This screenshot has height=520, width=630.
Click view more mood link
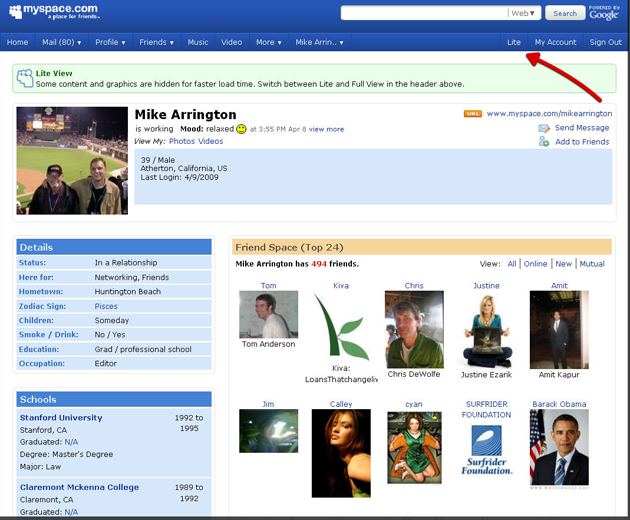[326, 129]
